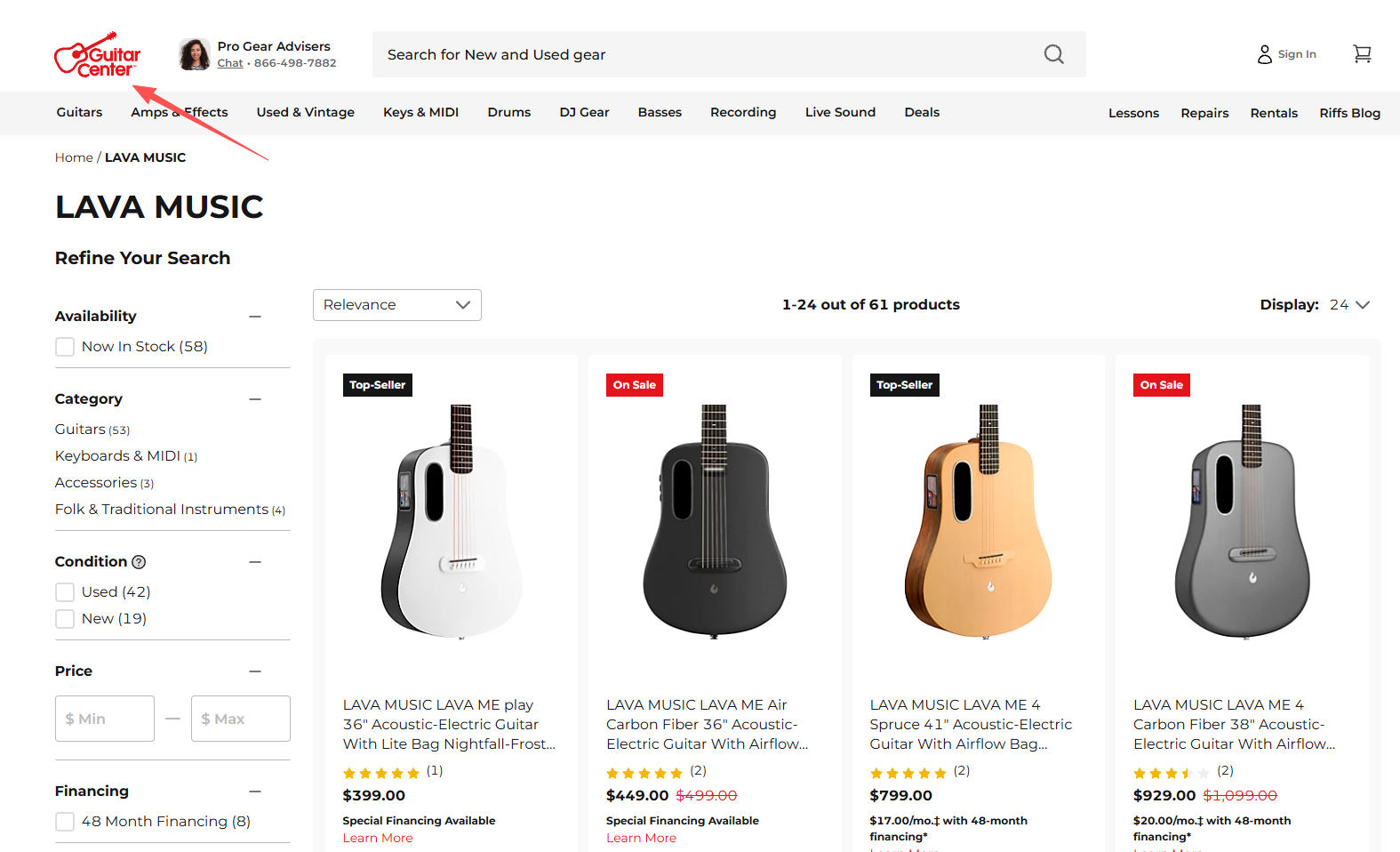Click the Condition help question mark icon
This screenshot has height=852, width=1400.
139,562
